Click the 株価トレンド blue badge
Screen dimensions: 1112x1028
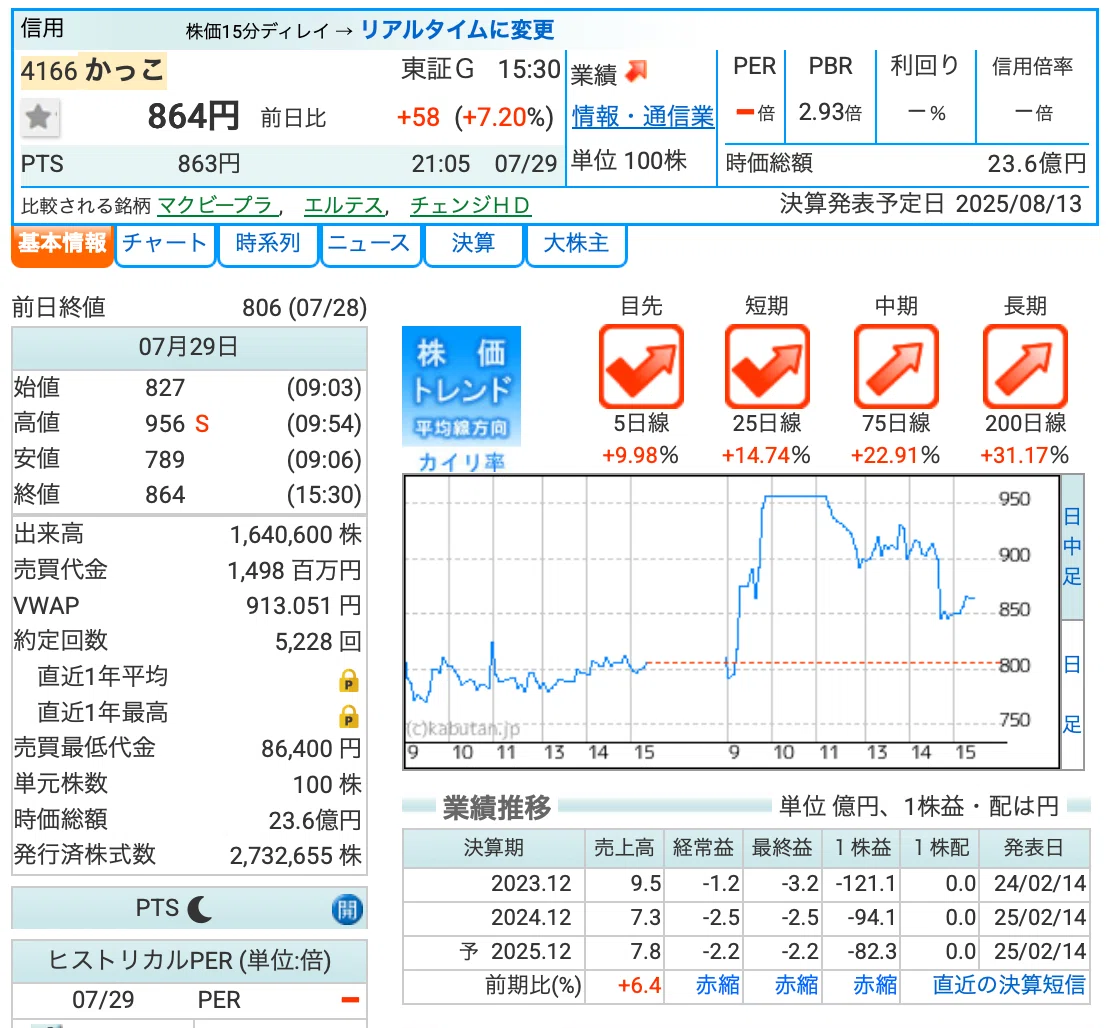pos(461,386)
